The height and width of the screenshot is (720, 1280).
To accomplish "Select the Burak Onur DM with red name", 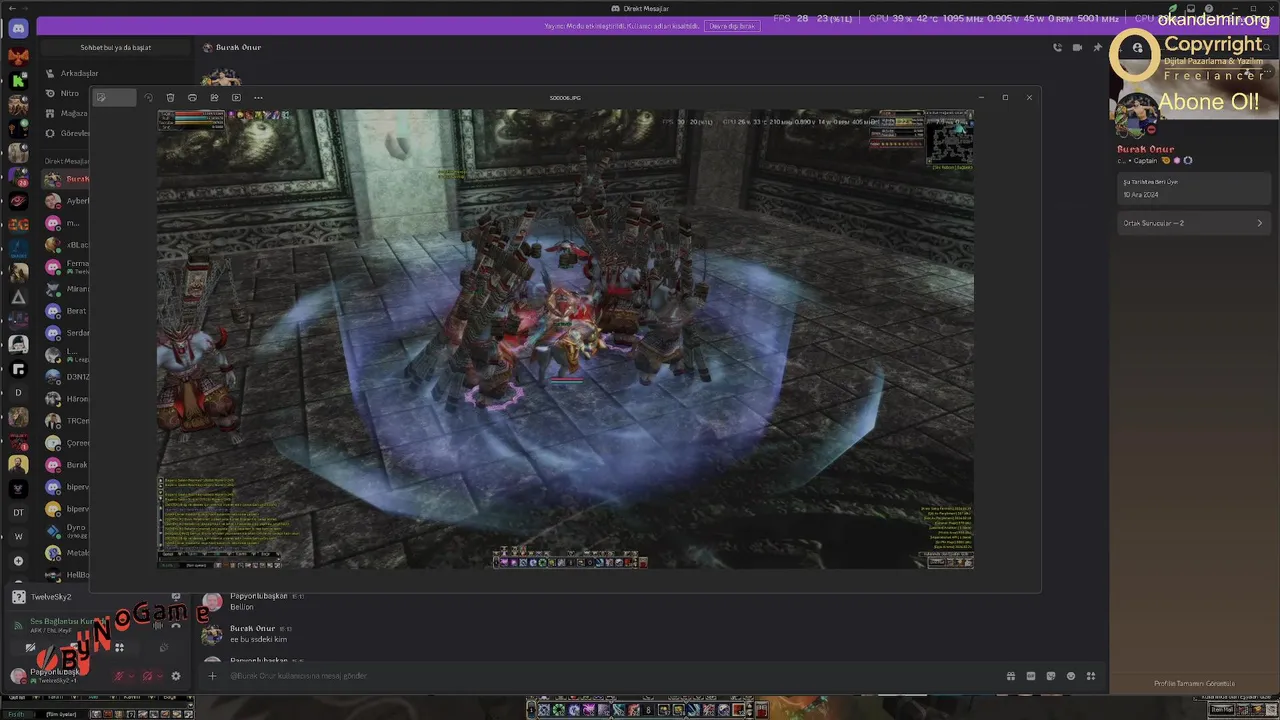I will point(67,179).
